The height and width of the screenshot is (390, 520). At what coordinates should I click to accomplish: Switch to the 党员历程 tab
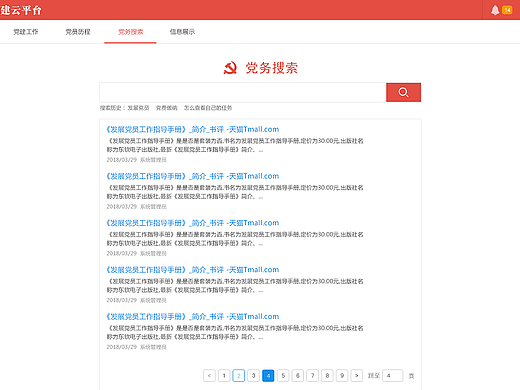tap(78, 32)
